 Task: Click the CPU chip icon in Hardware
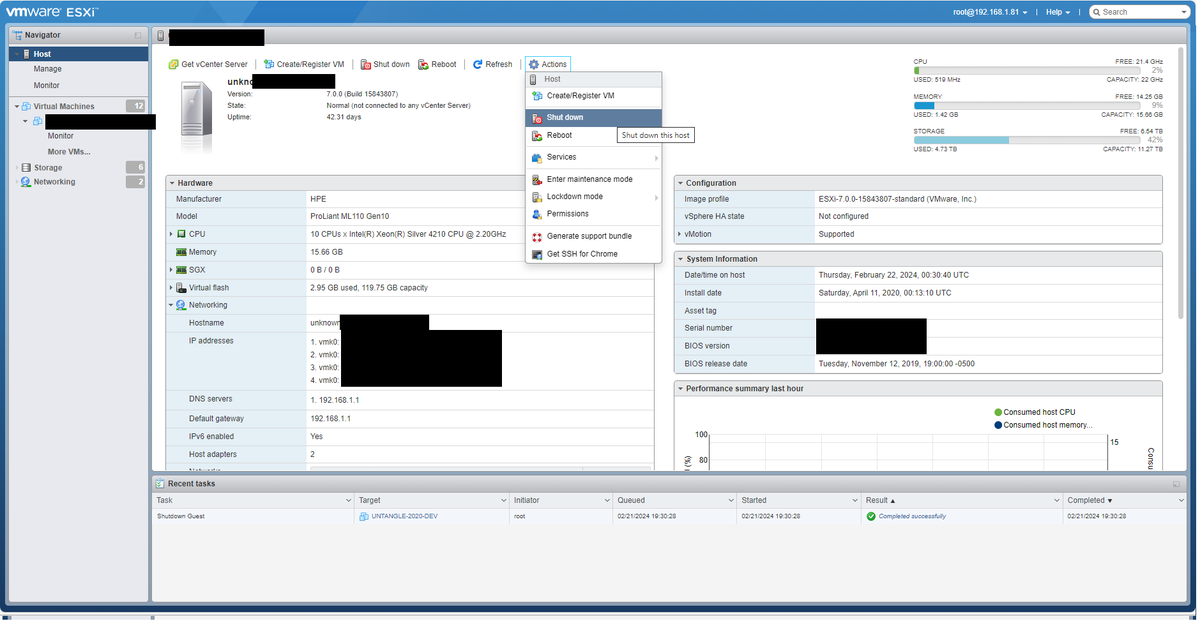[181, 234]
